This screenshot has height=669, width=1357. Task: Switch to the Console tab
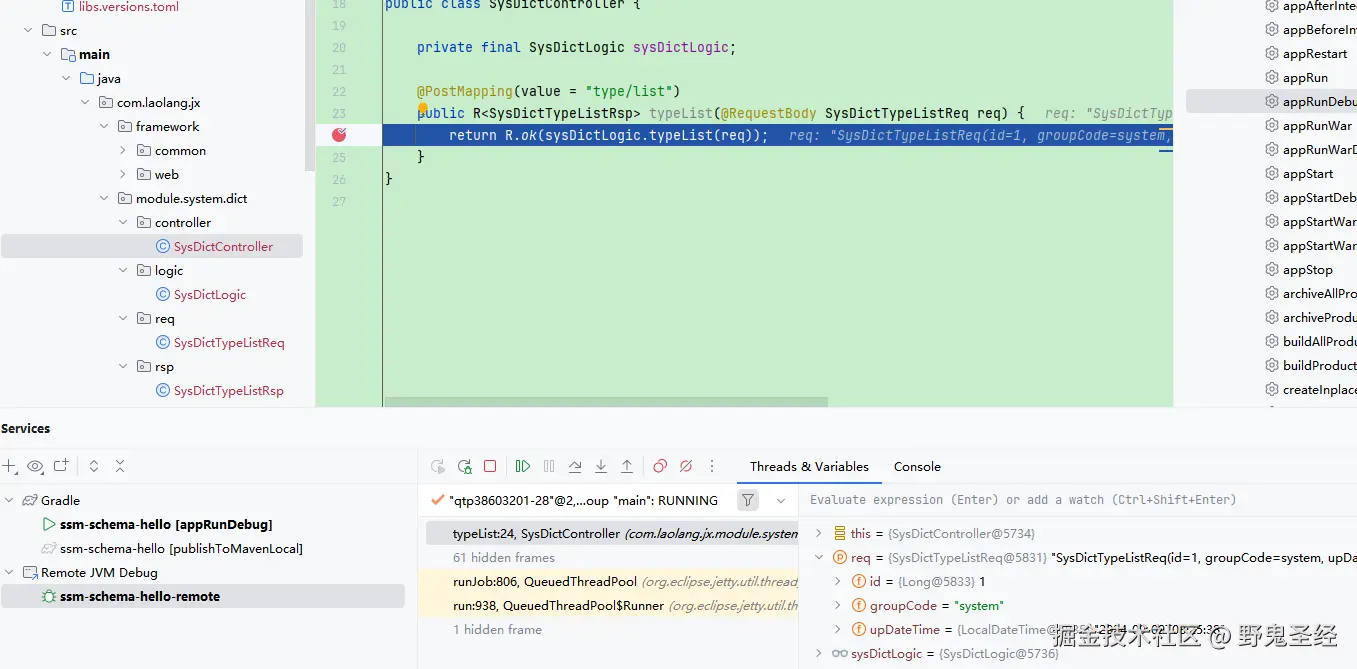tap(917, 466)
